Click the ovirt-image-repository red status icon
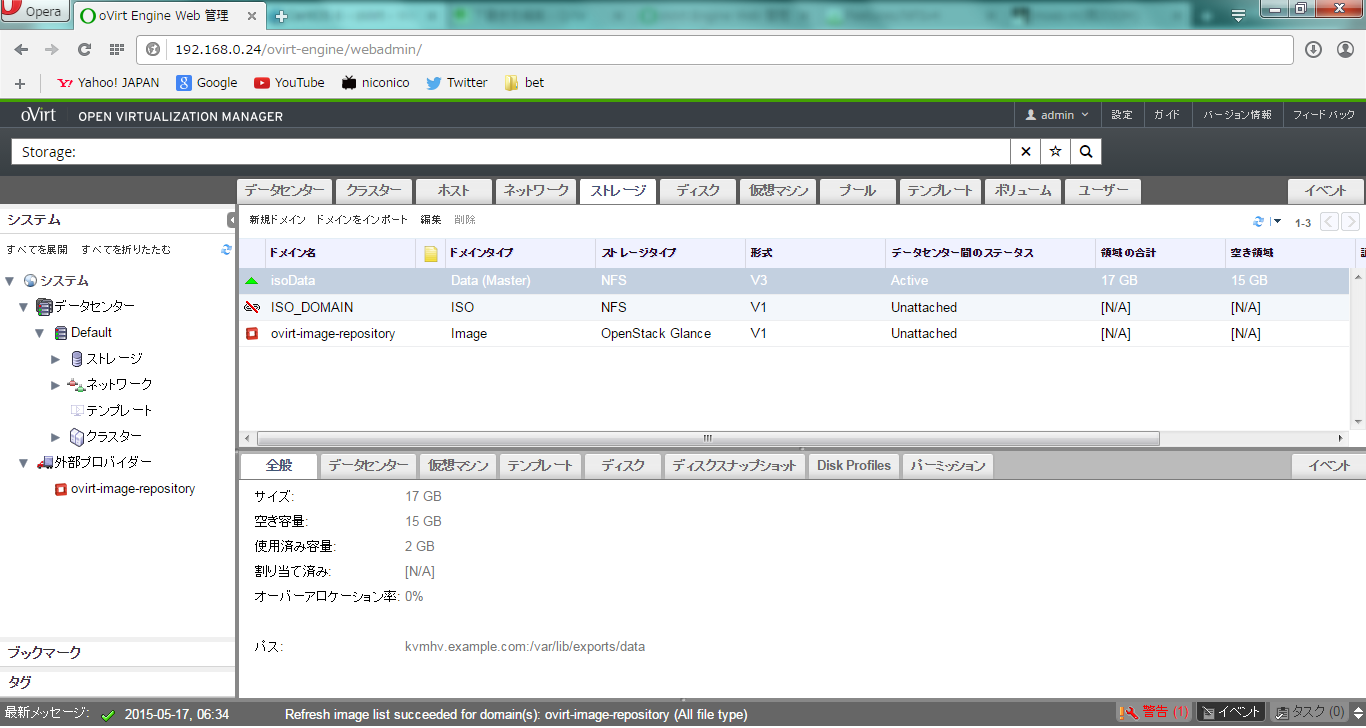 click(251, 333)
